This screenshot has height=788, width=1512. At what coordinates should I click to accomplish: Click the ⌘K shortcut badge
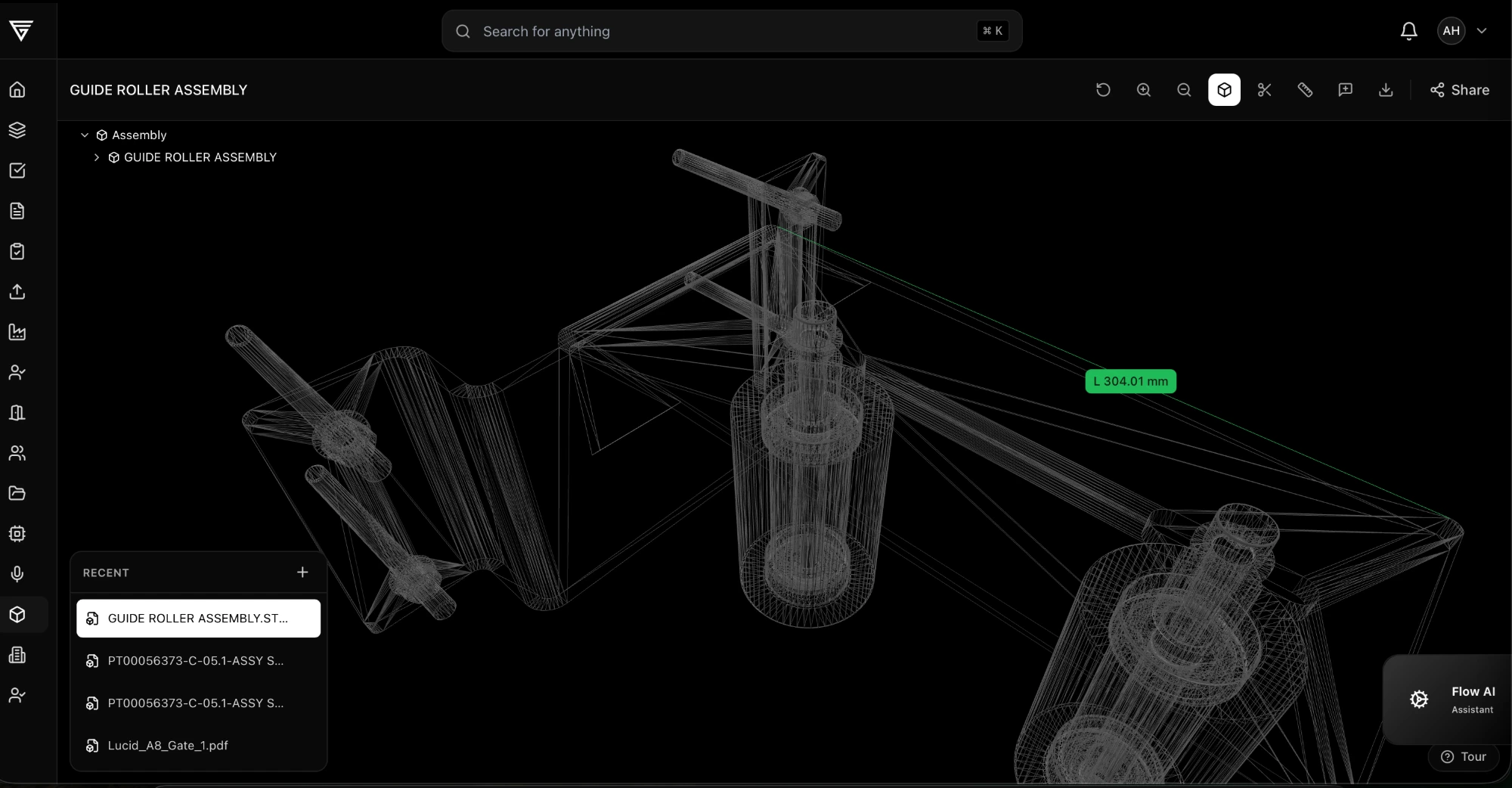993,31
